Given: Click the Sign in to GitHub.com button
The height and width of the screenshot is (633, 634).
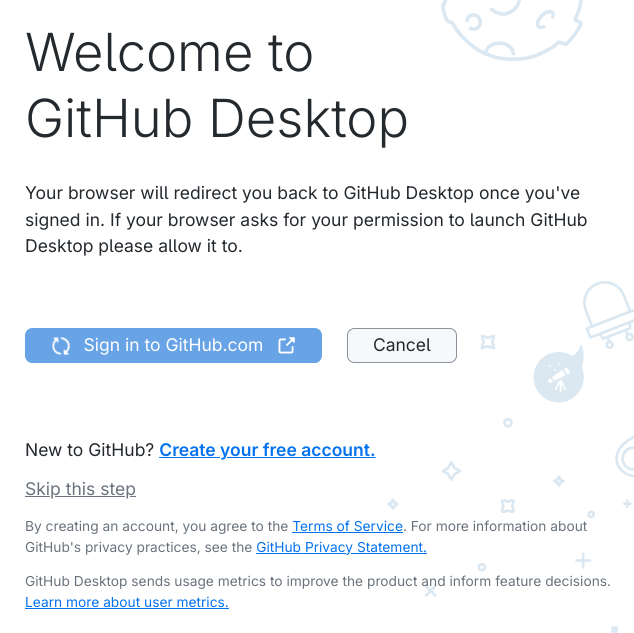Looking at the screenshot, I should tap(173, 346).
